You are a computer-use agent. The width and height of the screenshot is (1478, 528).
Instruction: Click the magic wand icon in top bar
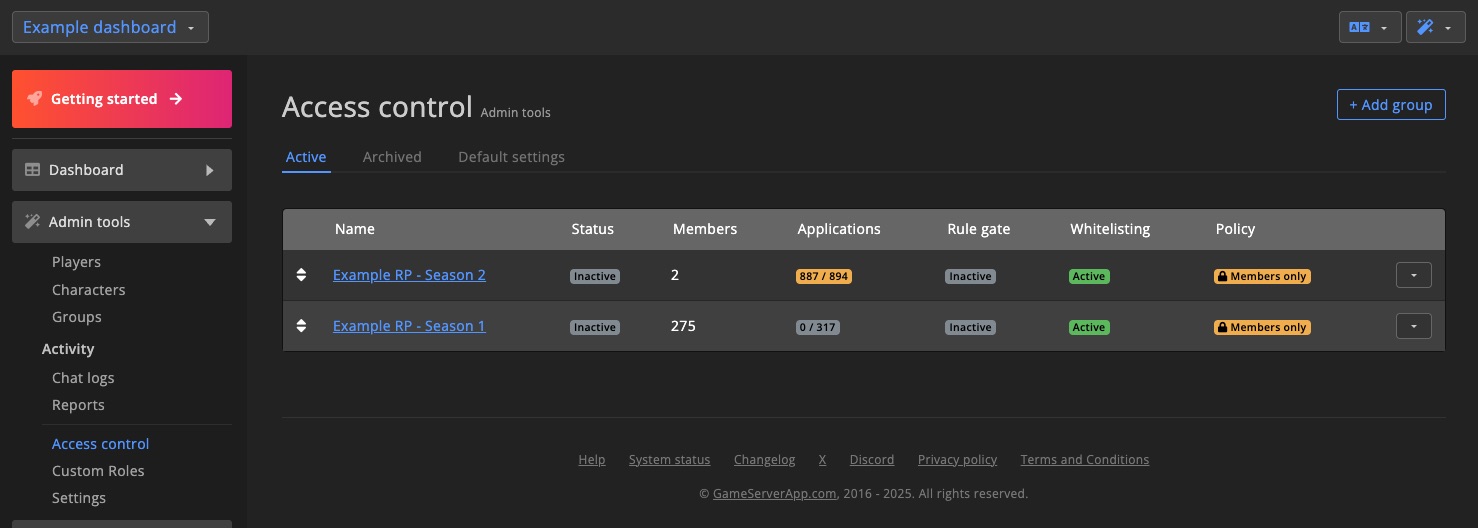click(x=1426, y=28)
